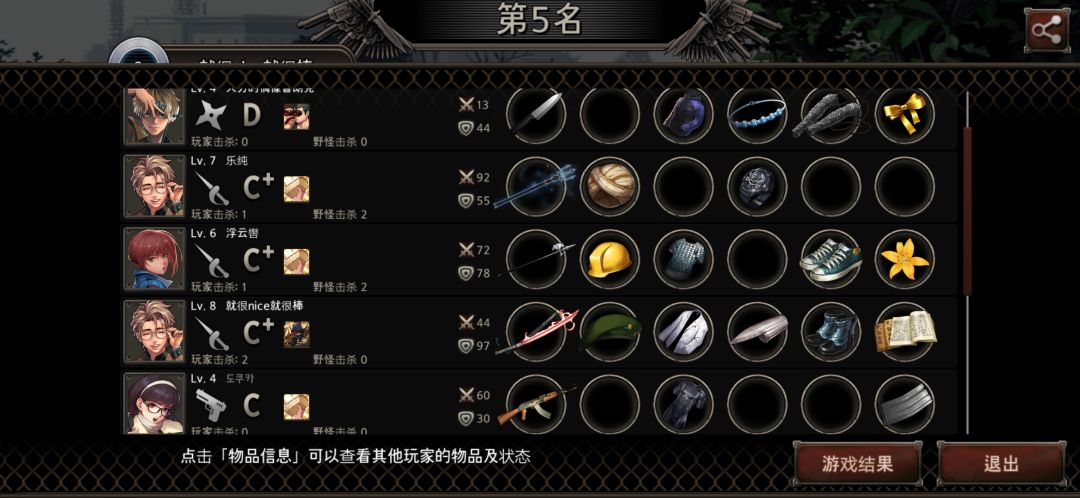Open the 游戏结果 game results button
Image resolution: width=1080 pixels, height=498 pixels.
(x=858, y=464)
